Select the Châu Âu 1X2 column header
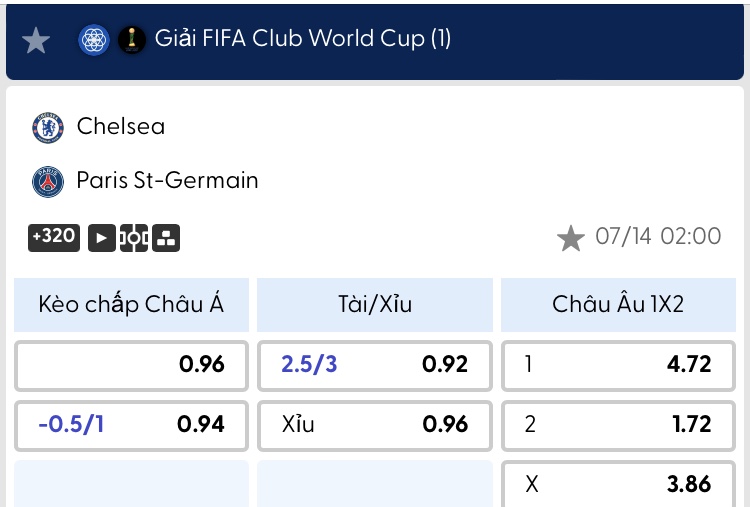 click(x=618, y=305)
